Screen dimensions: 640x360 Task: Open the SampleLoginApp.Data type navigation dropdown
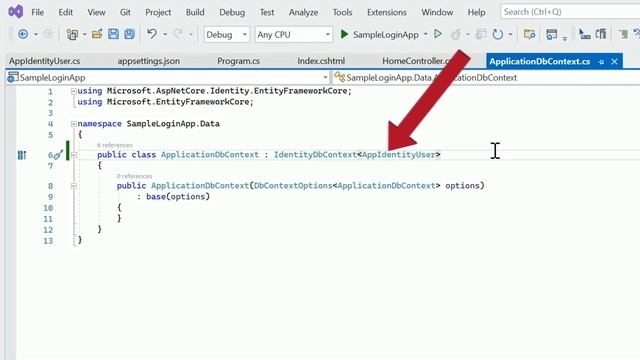[486, 78]
